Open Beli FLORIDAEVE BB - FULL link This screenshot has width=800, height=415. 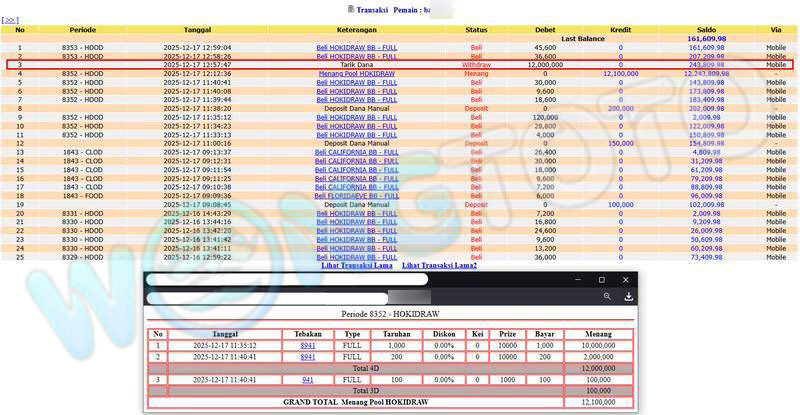(x=357, y=195)
